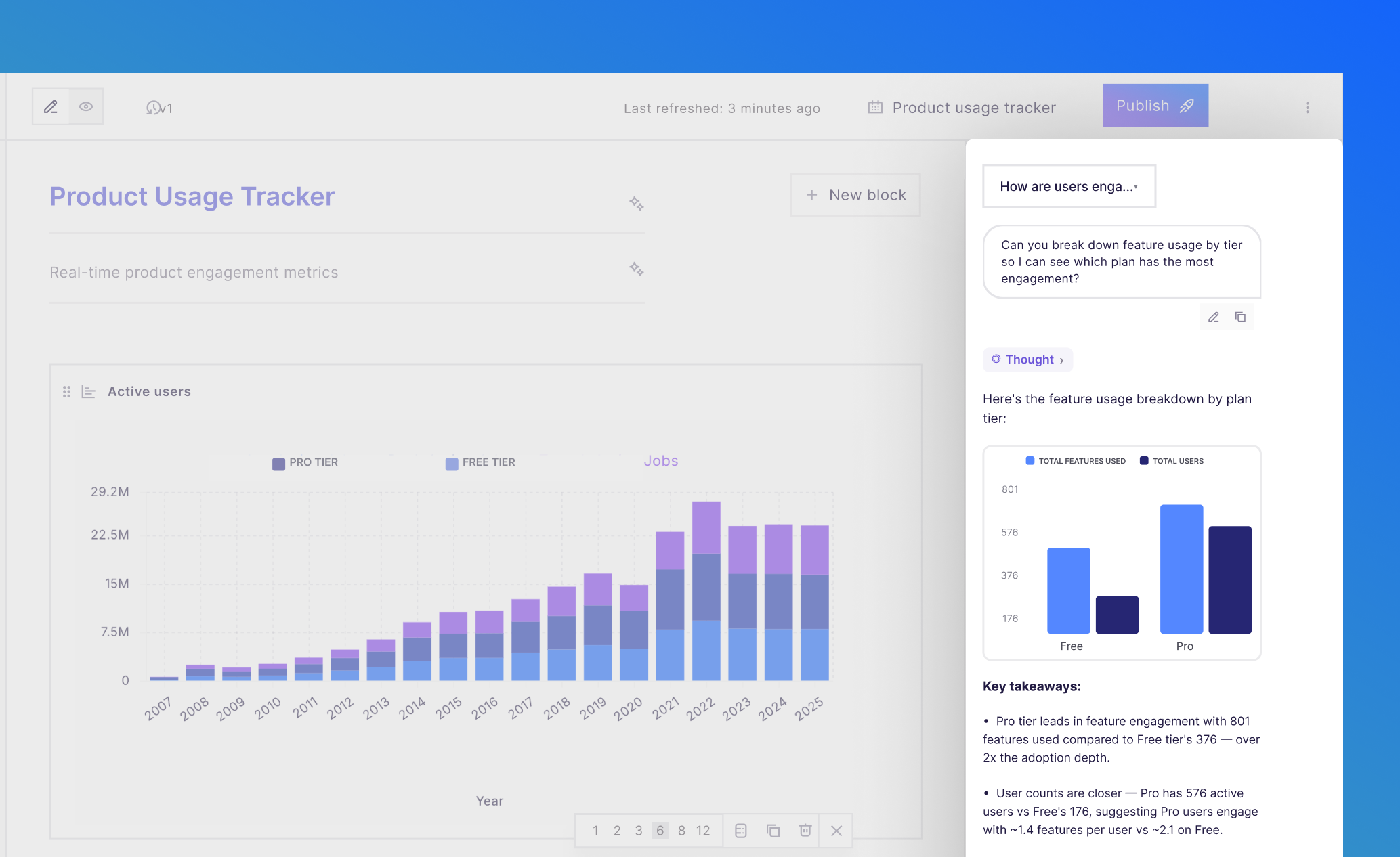This screenshot has height=857, width=1400.
Task: Switch to preview mode with the eye toggle
Action: (x=85, y=106)
